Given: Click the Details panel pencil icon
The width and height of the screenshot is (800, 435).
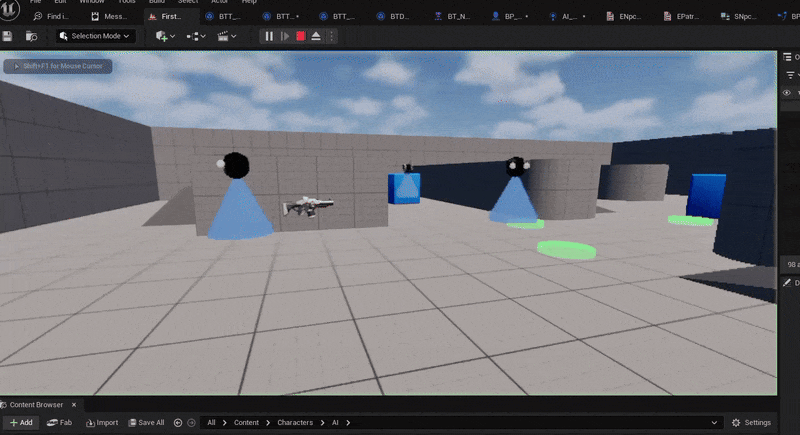Looking at the screenshot, I should [787, 283].
